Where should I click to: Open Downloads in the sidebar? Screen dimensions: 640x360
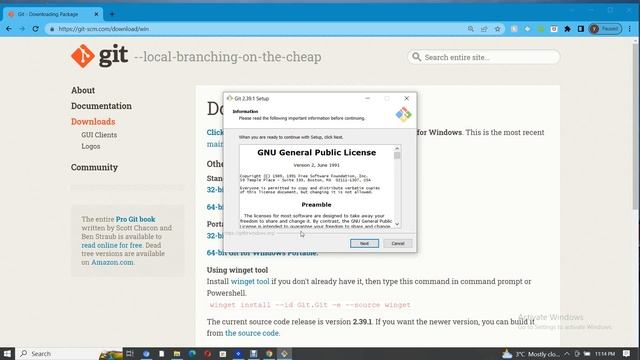point(93,122)
